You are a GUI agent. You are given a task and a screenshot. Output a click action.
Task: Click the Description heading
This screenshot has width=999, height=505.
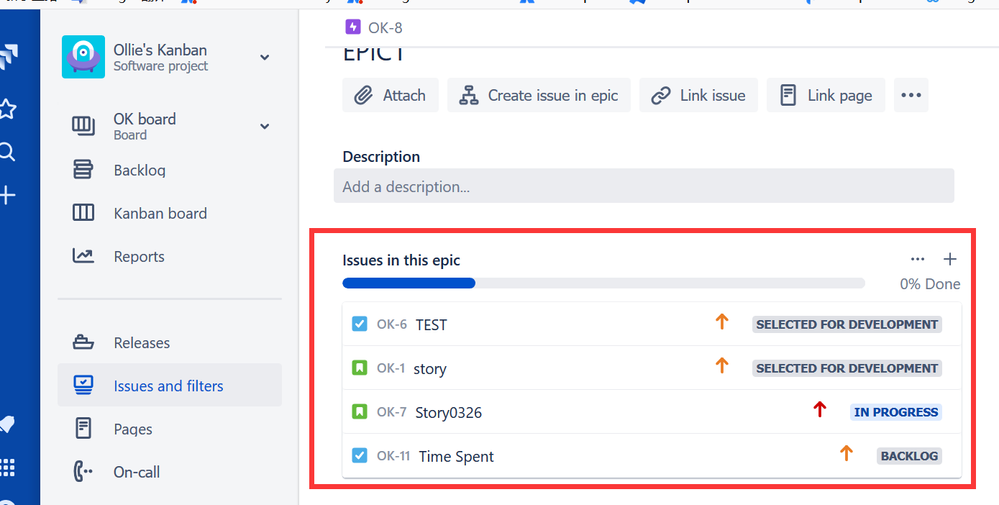(381, 157)
